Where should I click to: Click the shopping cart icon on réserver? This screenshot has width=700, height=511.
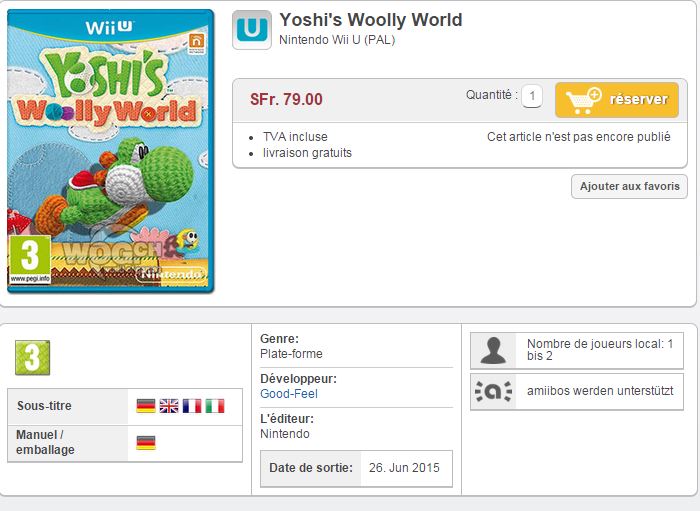584,100
